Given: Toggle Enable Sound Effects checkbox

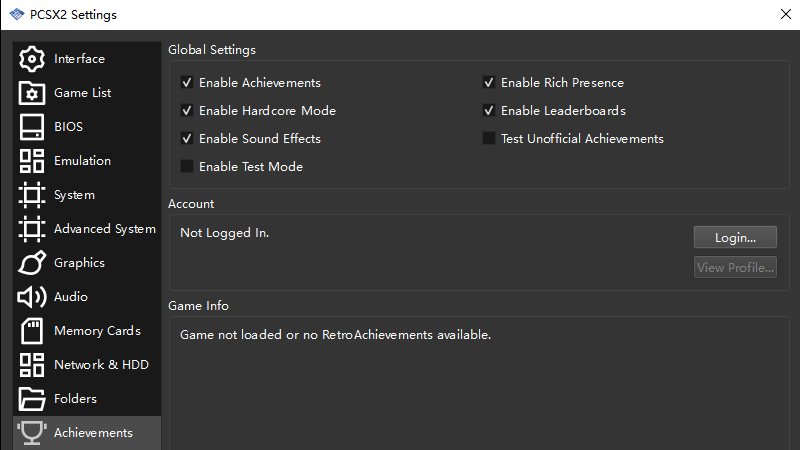Looking at the screenshot, I should tap(187, 139).
